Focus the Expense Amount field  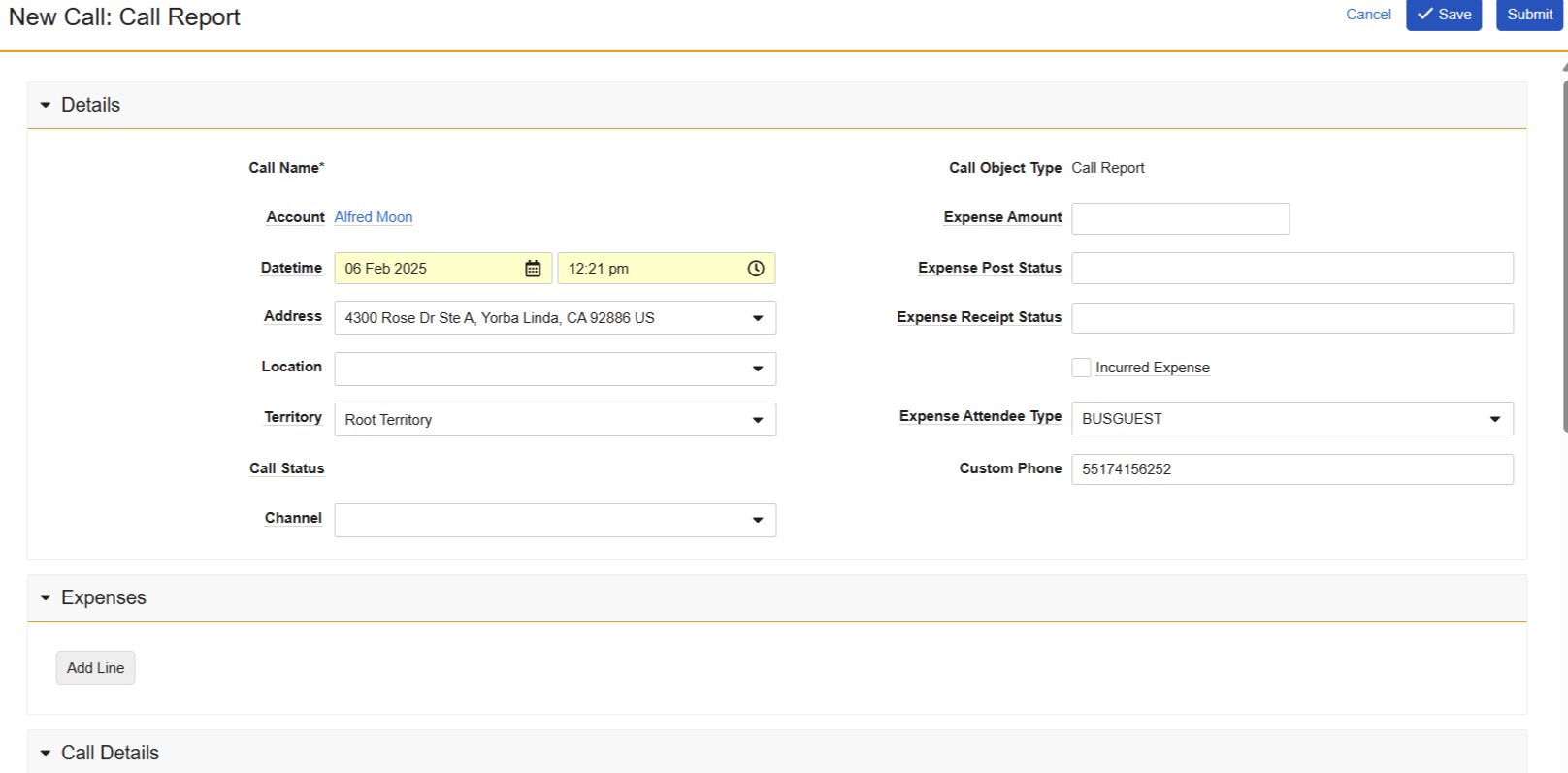coord(1180,218)
